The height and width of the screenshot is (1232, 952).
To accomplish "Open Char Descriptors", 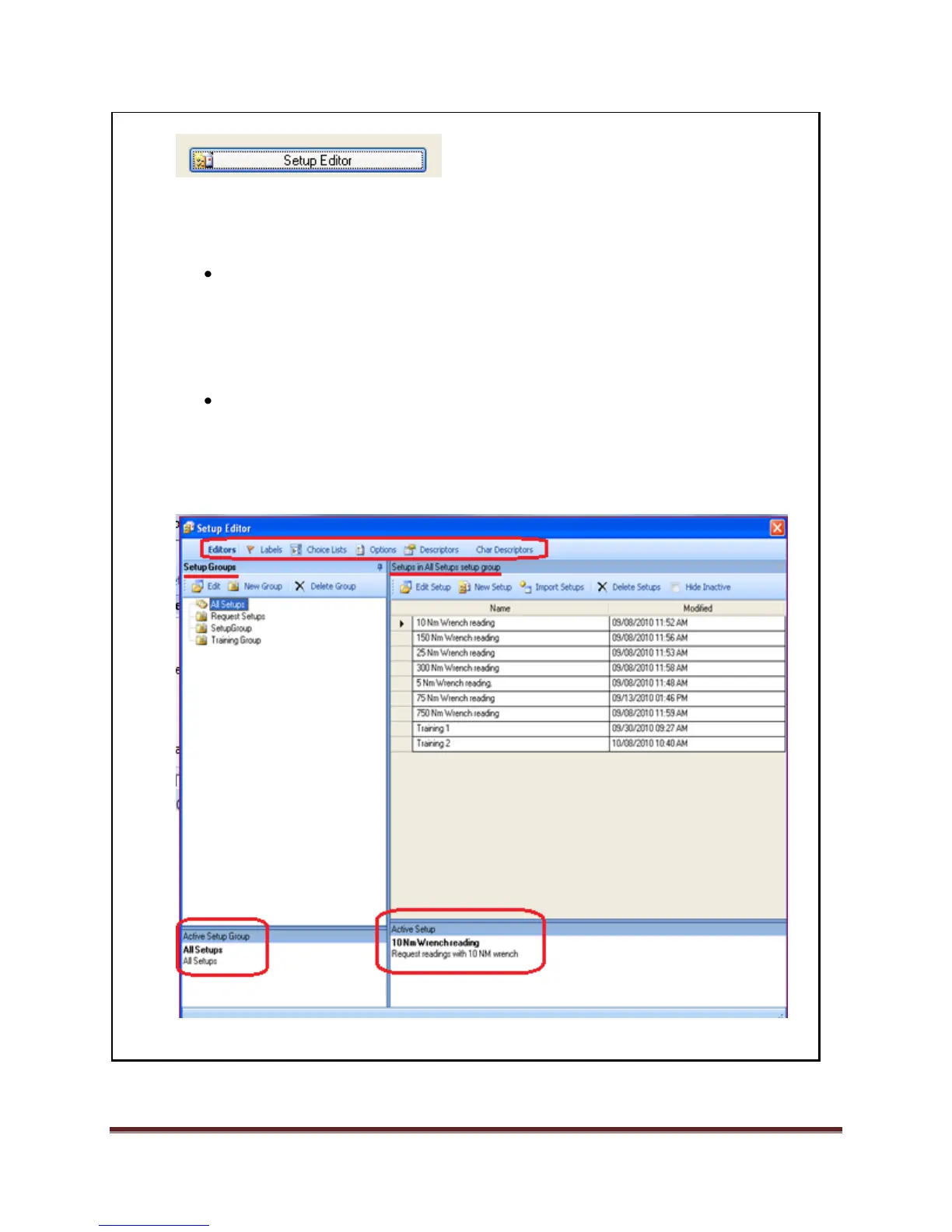I will pos(504,550).
